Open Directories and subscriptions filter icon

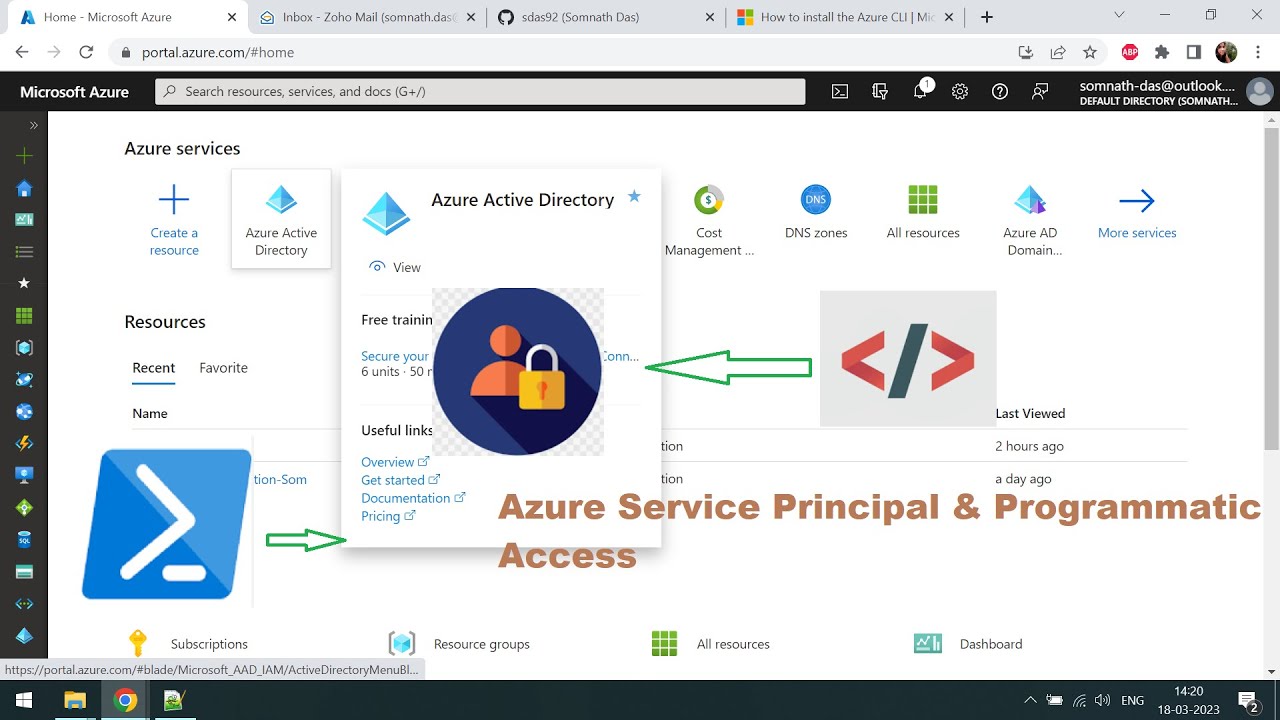pos(880,91)
